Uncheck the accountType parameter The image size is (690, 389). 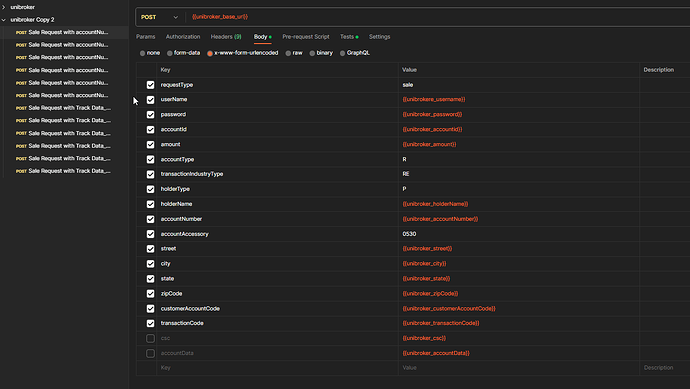point(150,160)
